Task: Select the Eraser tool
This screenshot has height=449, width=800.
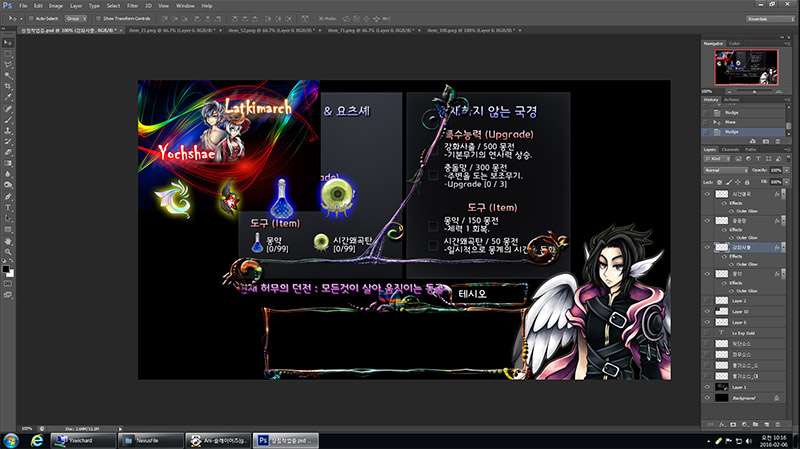Action: 8,152
